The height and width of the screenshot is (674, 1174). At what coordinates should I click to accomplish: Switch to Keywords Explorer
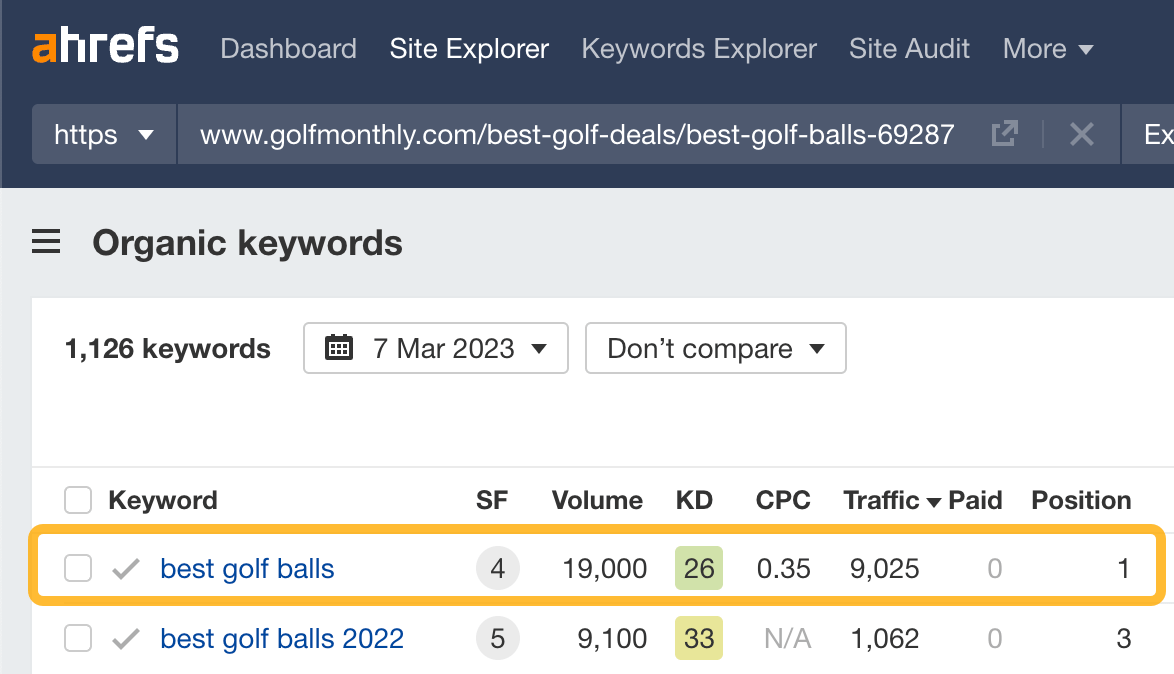click(x=698, y=48)
